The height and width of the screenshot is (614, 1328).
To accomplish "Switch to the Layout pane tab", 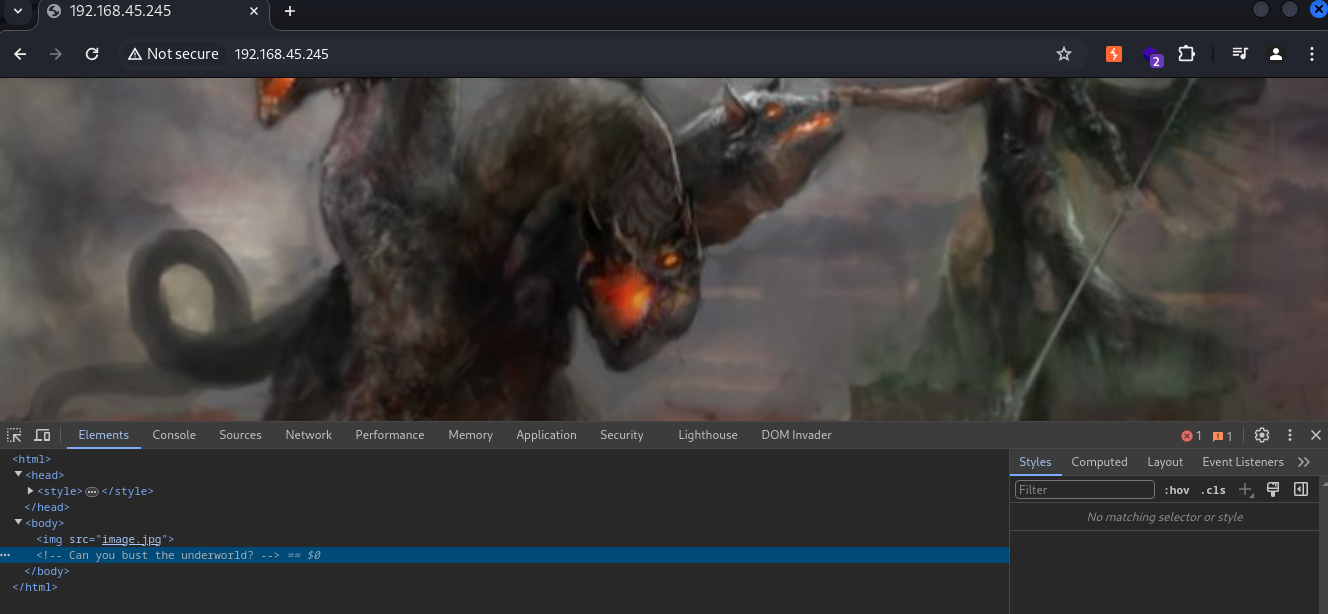I will [1165, 462].
